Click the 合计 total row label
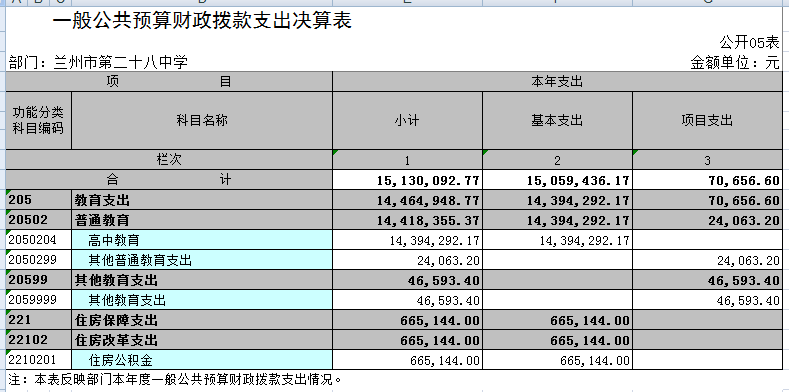Viewport: 789px width, 392px height. (x=169, y=180)
